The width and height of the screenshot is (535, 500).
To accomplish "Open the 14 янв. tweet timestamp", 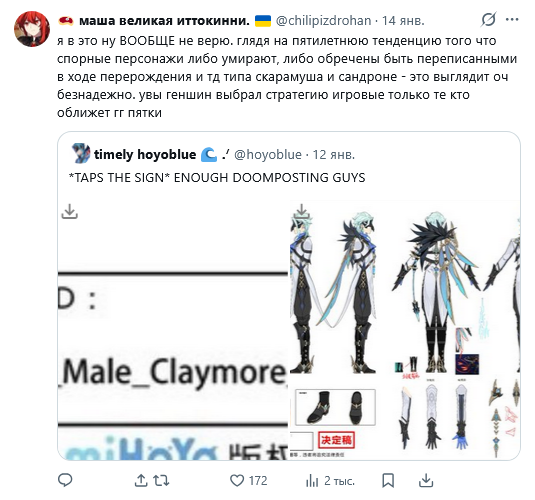I will point(403,21).
